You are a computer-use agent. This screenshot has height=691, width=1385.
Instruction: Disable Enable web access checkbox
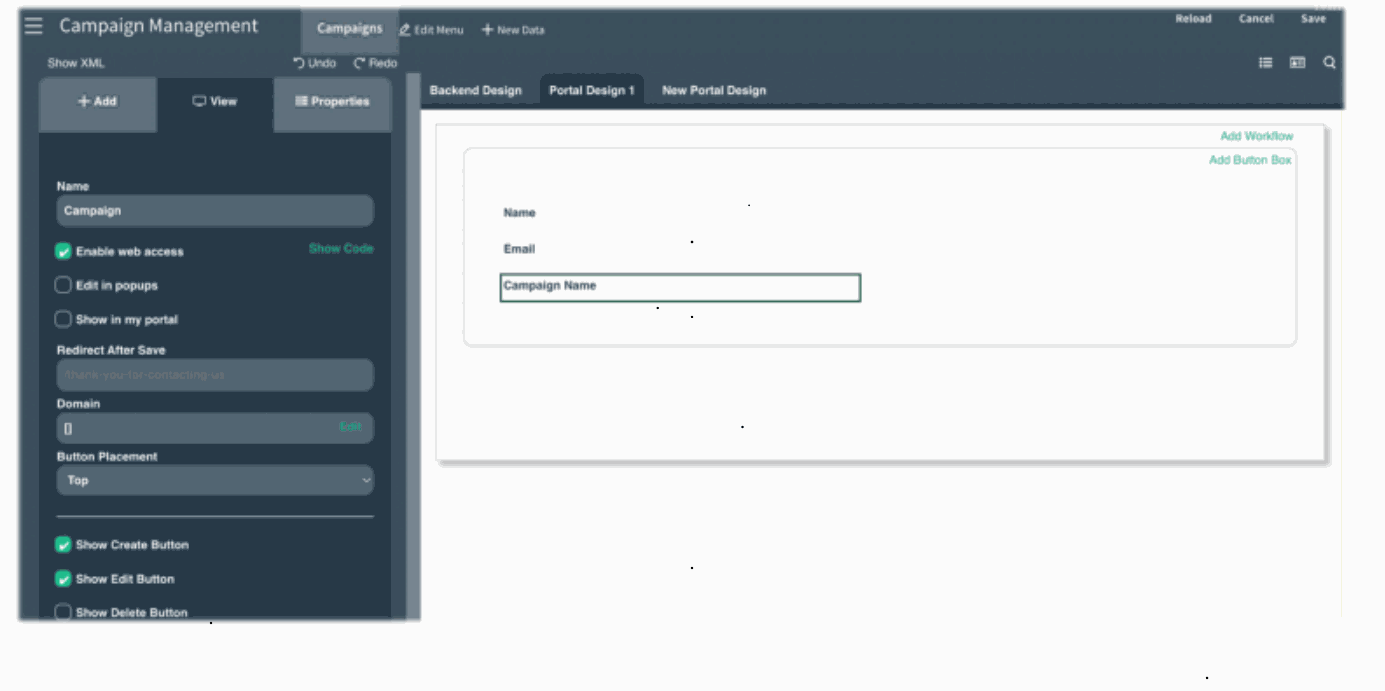tap(63, 252)
